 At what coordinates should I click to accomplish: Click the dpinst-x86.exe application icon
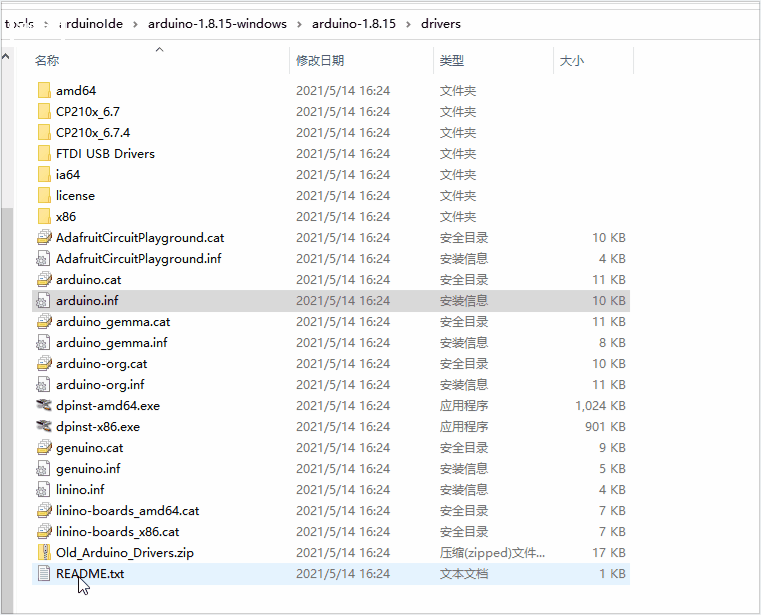tap(44, 426)
